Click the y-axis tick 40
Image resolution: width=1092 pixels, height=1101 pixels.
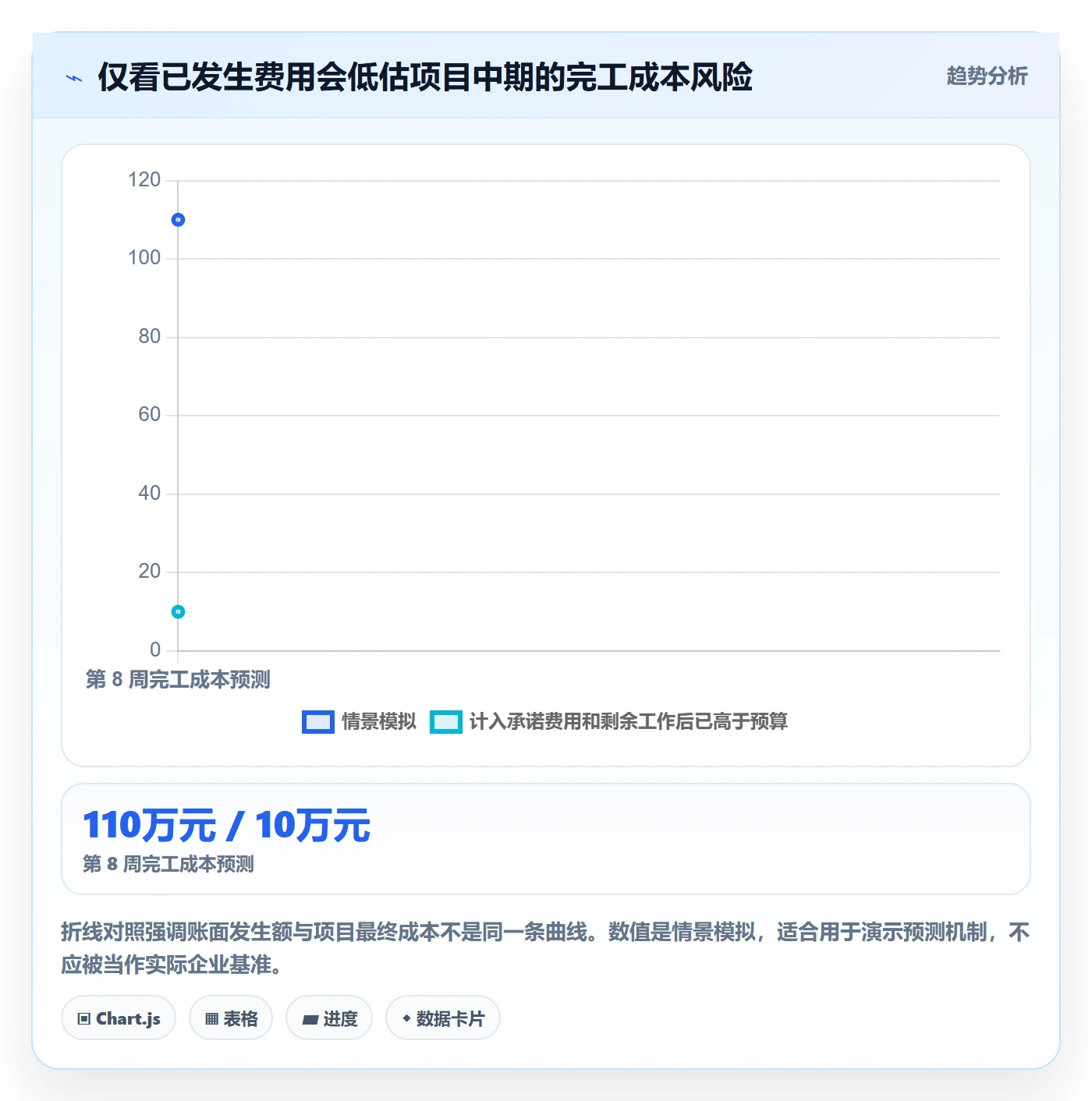coord(150,494)
